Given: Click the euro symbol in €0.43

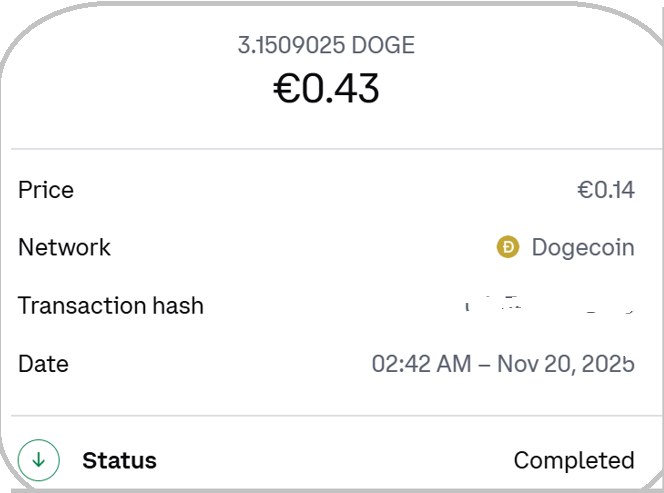Looking at the screenshot, I should coord(286,89).
